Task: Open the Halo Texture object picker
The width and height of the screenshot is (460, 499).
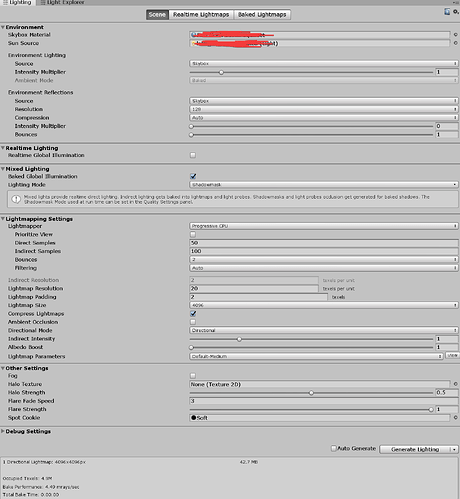Action: 455,384
